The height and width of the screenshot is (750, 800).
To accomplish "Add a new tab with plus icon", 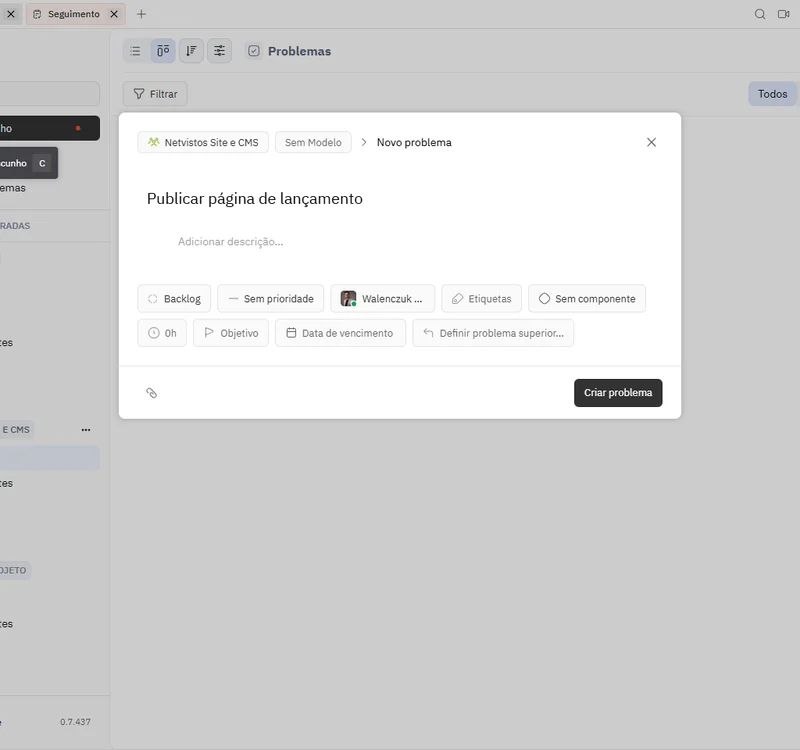I will click(141, 14).
